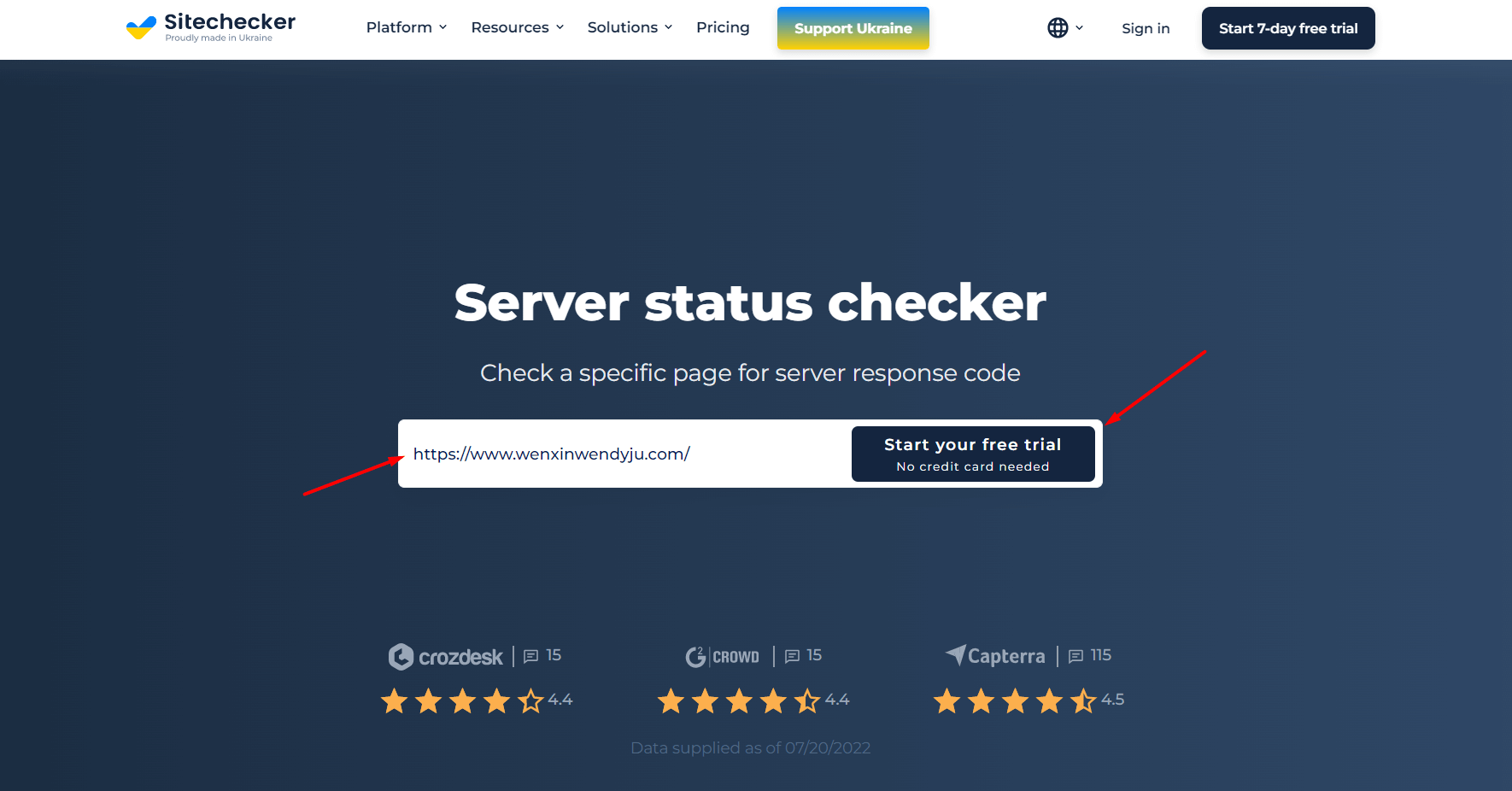This screenshot has height=791, width=1512.
Task: Click the Capterra 4.5 rating value
Action: pos(1113,700)
